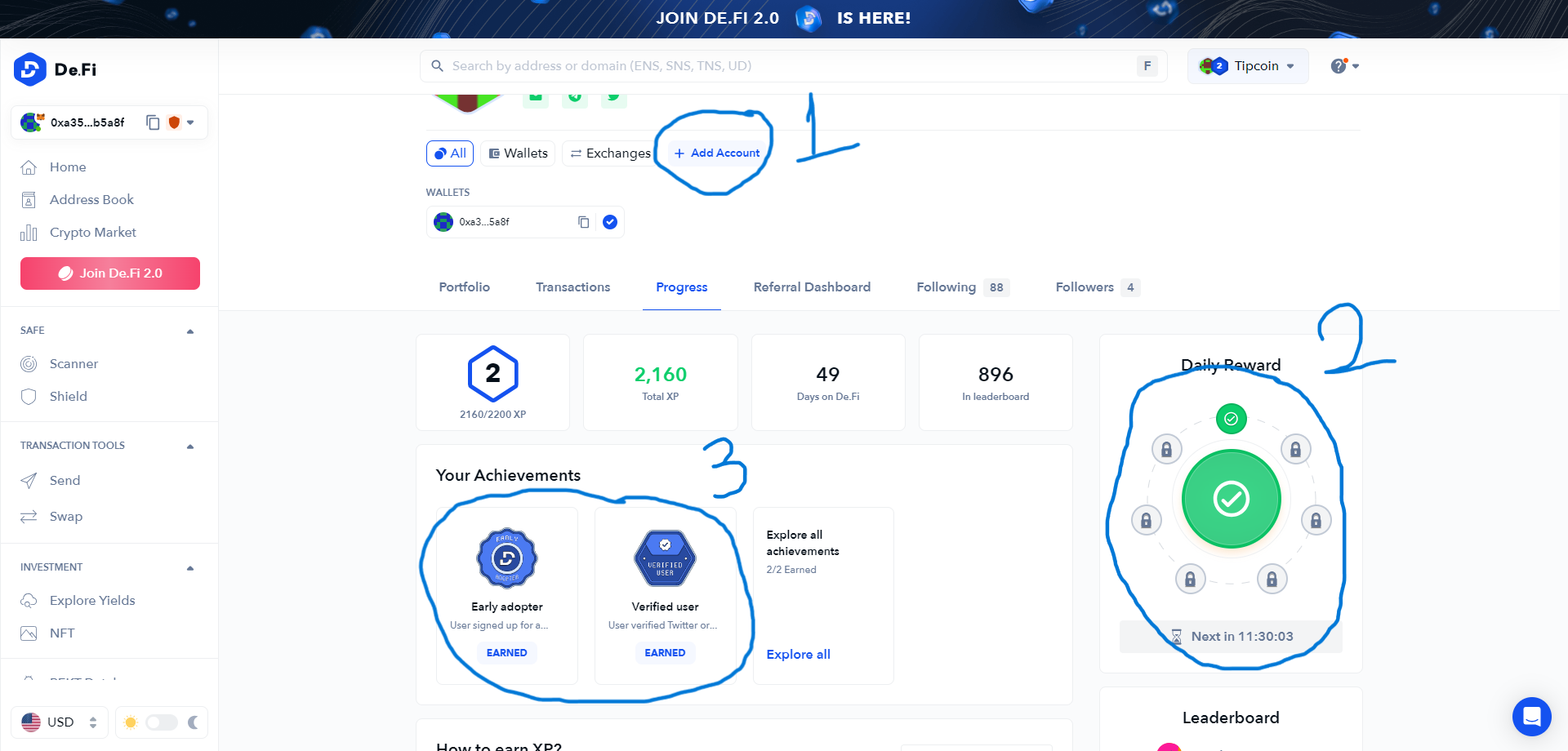Copy the 0xa3...5a8f wallet address in Wallets list
The image size is (1568, 751).
583,222
